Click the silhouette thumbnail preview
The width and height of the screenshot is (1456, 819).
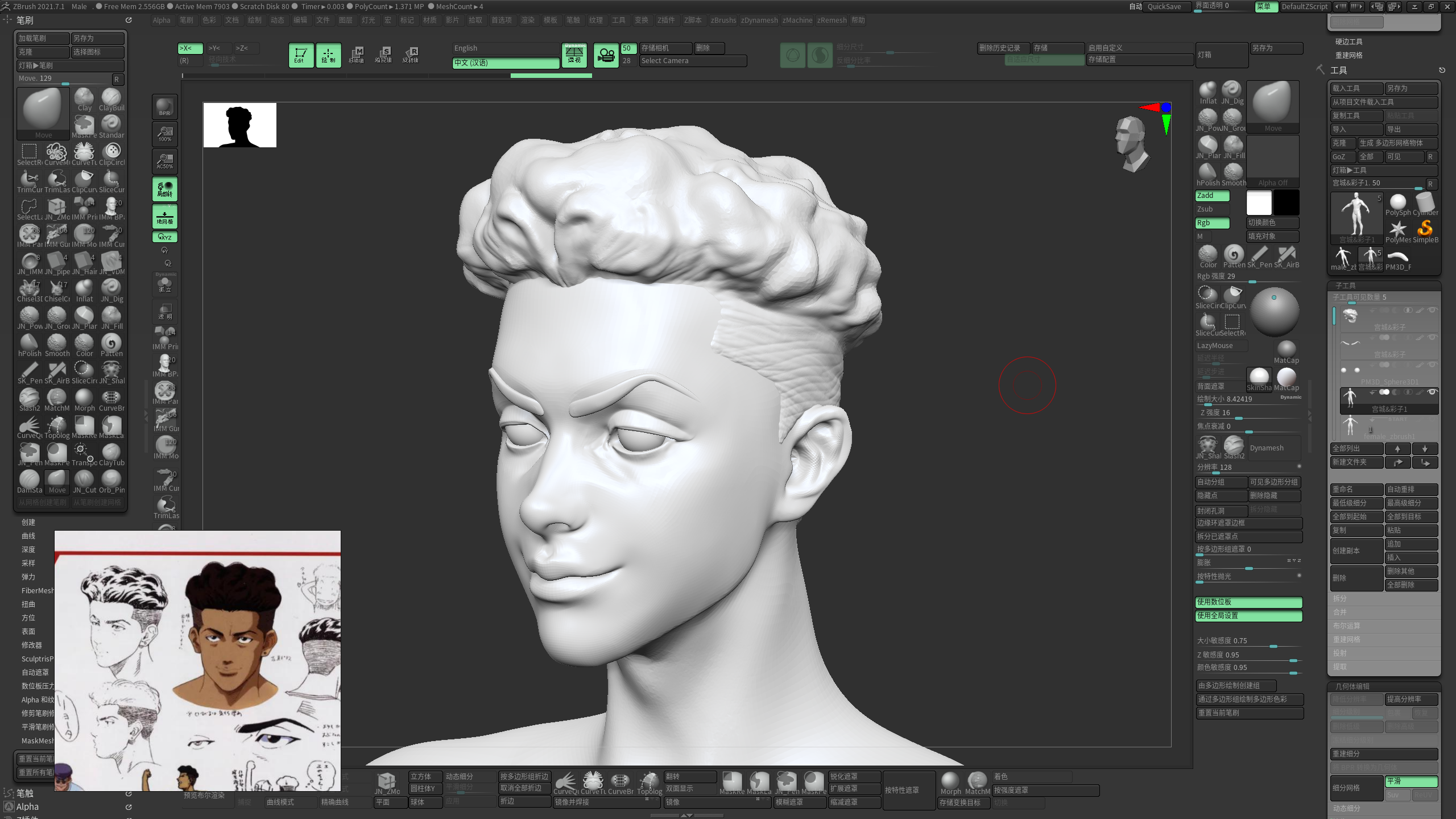click(240, 125)
